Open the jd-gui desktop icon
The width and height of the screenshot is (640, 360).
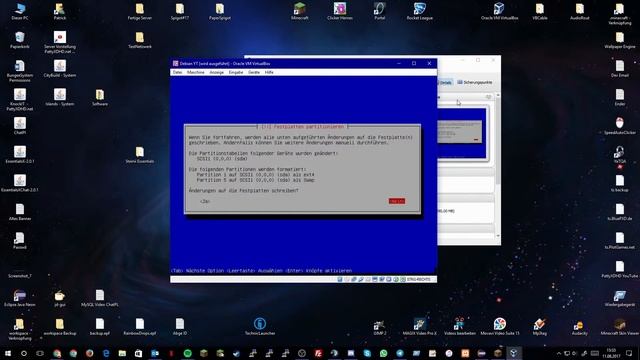60,298
